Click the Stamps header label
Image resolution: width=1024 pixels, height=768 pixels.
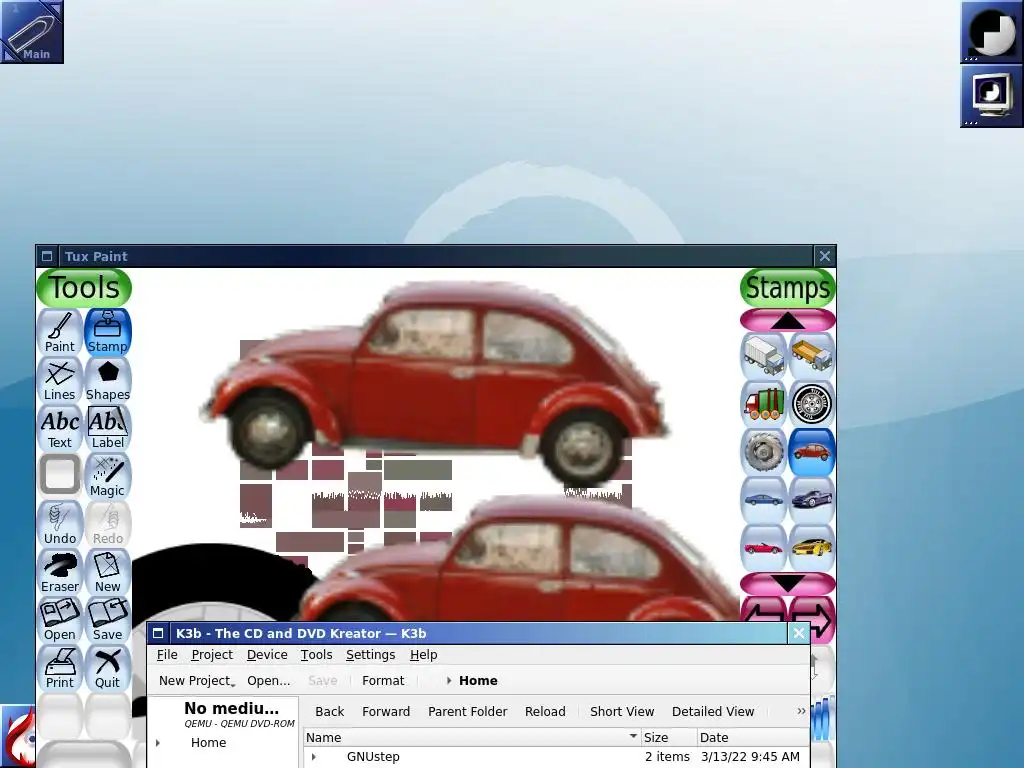pos(788,288)
